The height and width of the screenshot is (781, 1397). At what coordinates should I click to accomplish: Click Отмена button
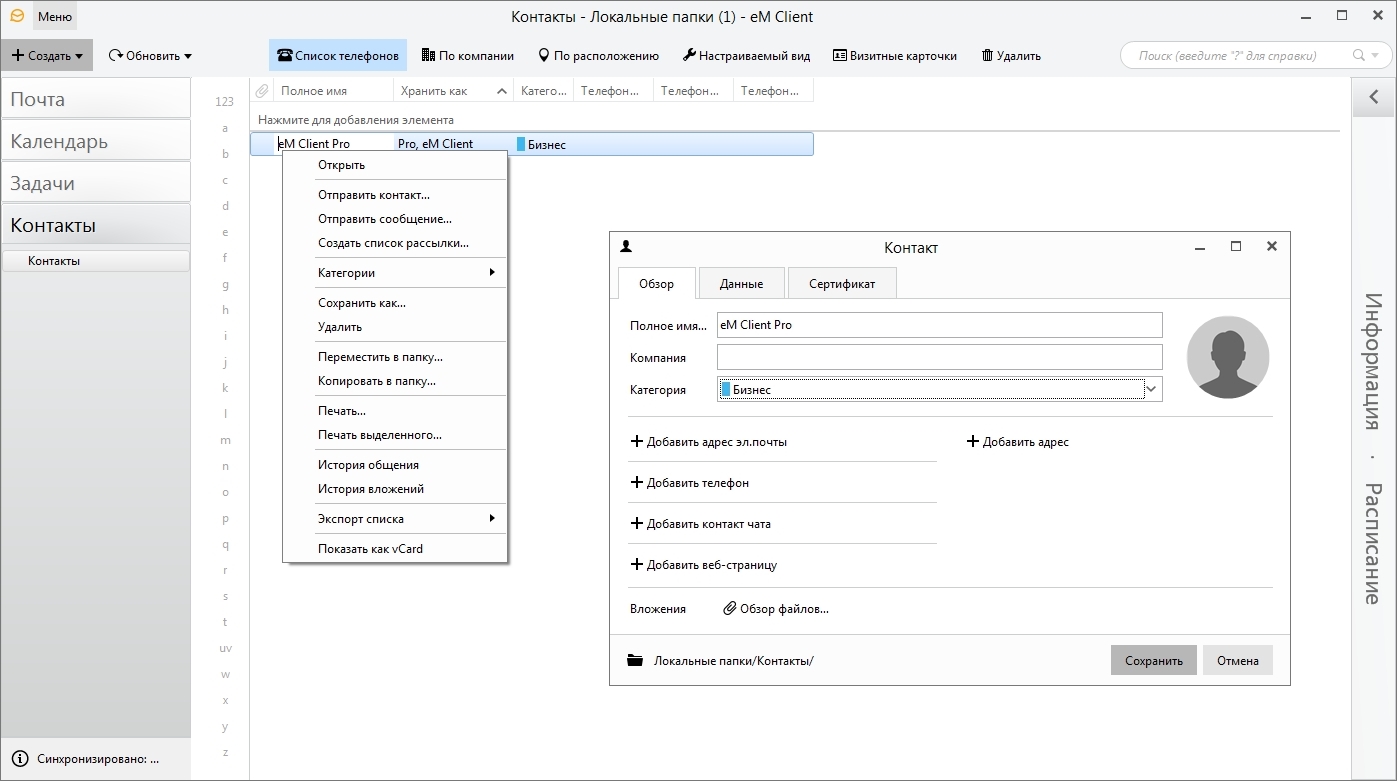[1238, 660]
